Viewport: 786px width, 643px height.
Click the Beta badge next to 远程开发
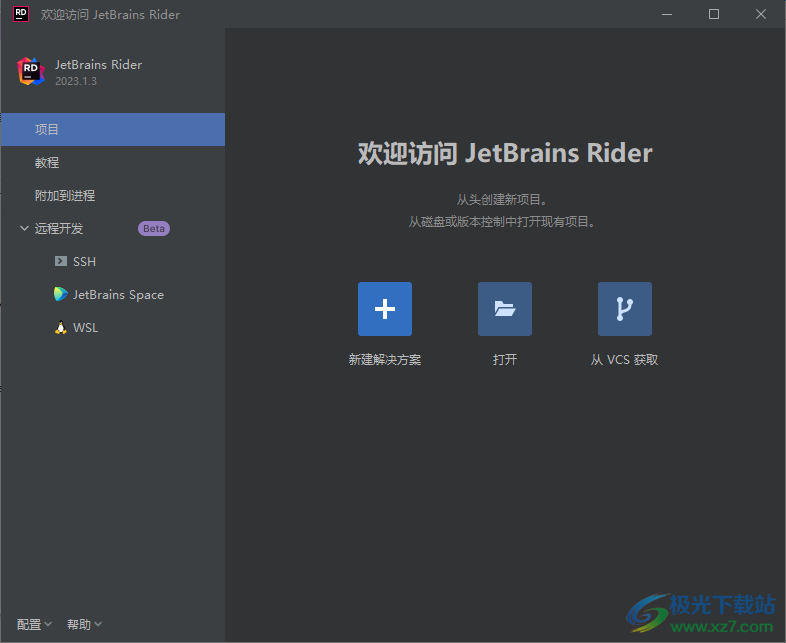point(154,229)
